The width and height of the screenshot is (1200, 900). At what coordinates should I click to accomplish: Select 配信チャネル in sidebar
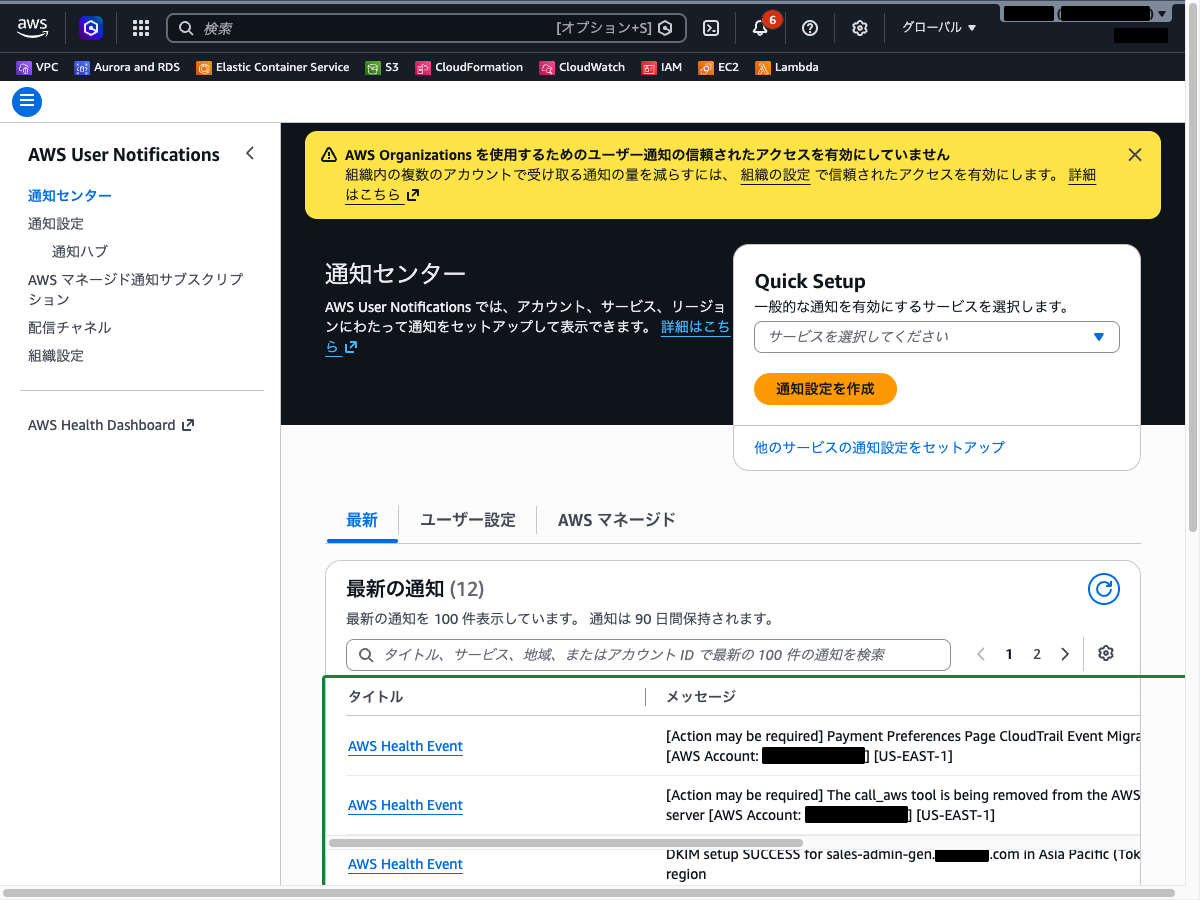[x=70, y=328]
